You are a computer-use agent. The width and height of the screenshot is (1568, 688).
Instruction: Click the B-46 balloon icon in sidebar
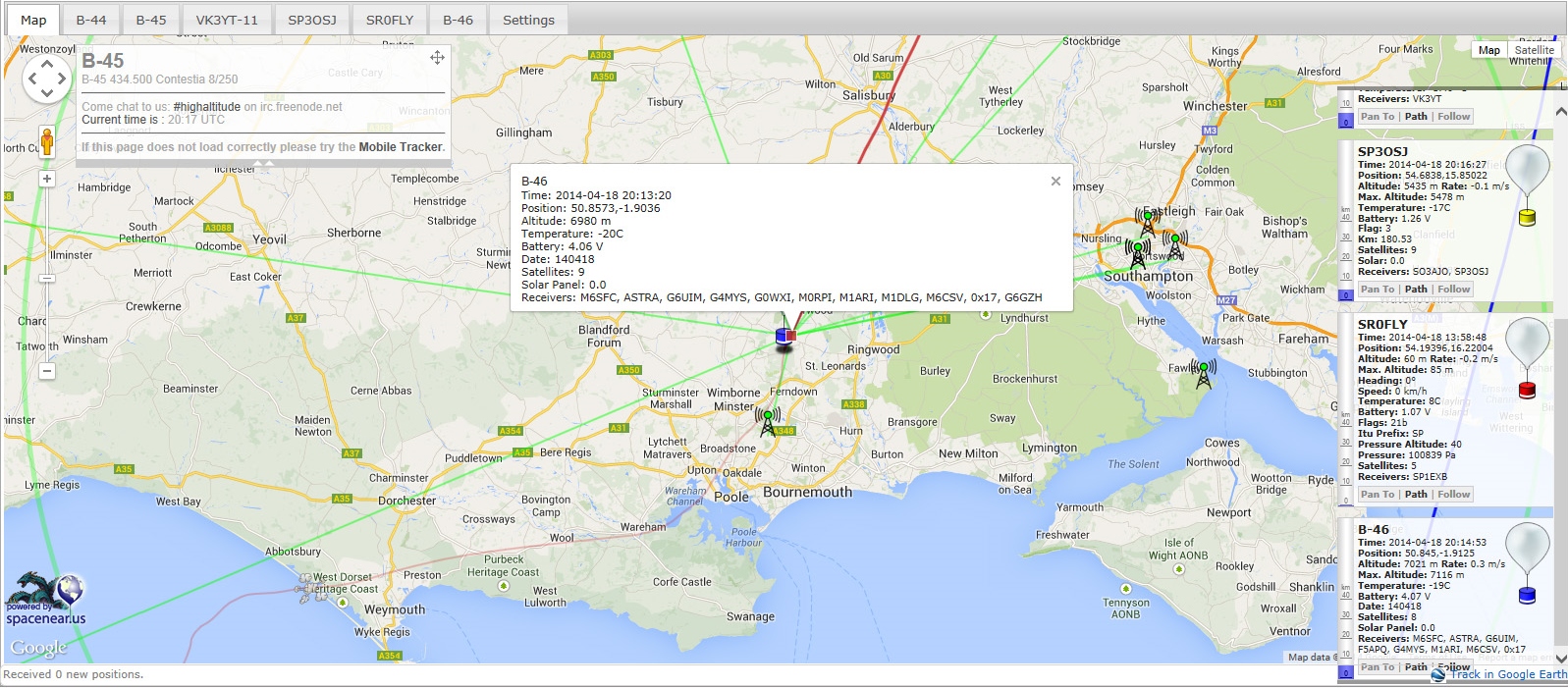tap(1527, 562)
